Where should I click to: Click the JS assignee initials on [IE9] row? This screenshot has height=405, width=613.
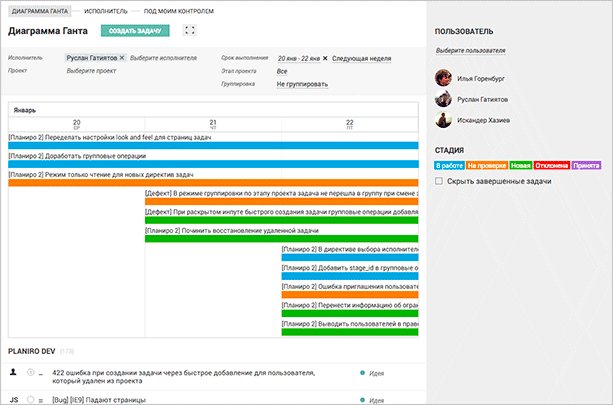[x=14, y=400]
